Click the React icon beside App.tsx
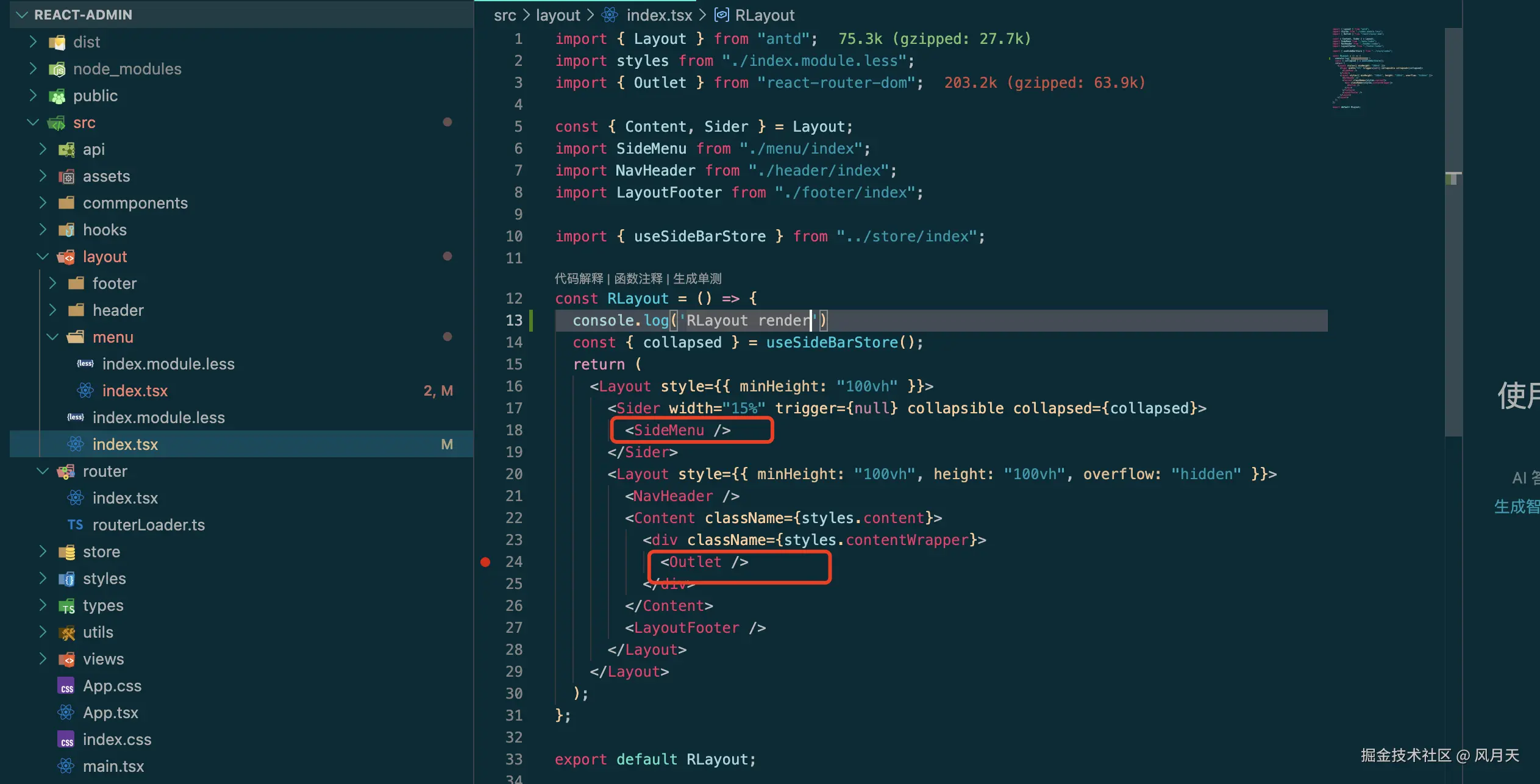The height and width of the screenshot is (784, 1540). 66,712
